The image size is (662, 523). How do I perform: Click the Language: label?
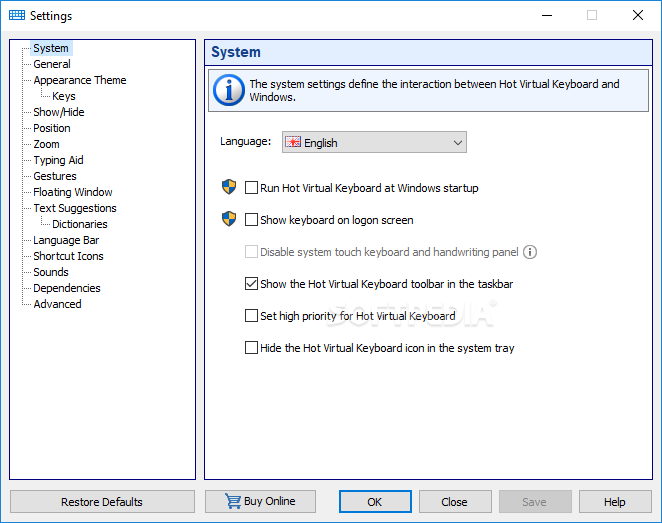coord(245,141)
